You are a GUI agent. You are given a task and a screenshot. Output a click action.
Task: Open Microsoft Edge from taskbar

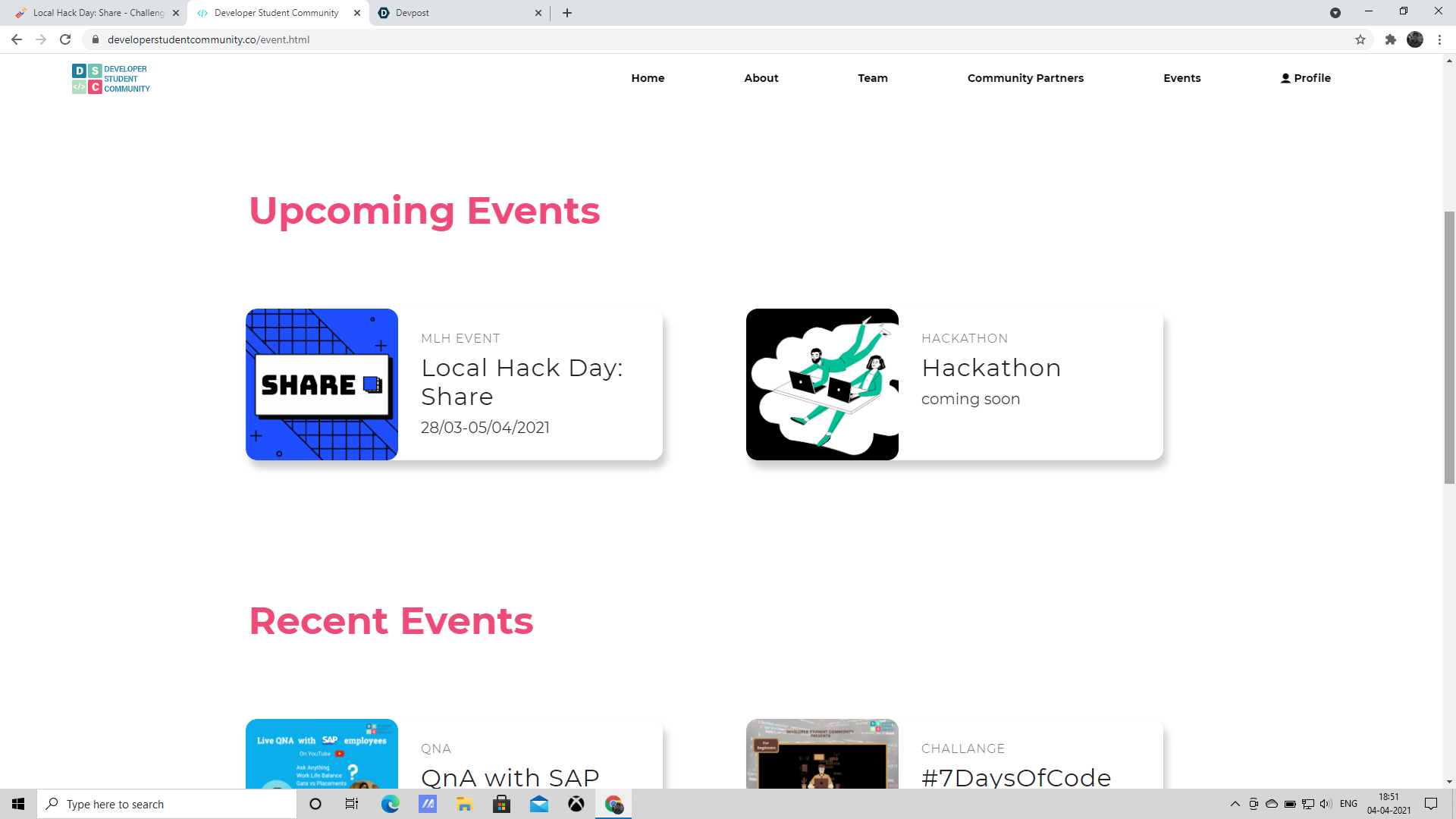tap(390, 804)
